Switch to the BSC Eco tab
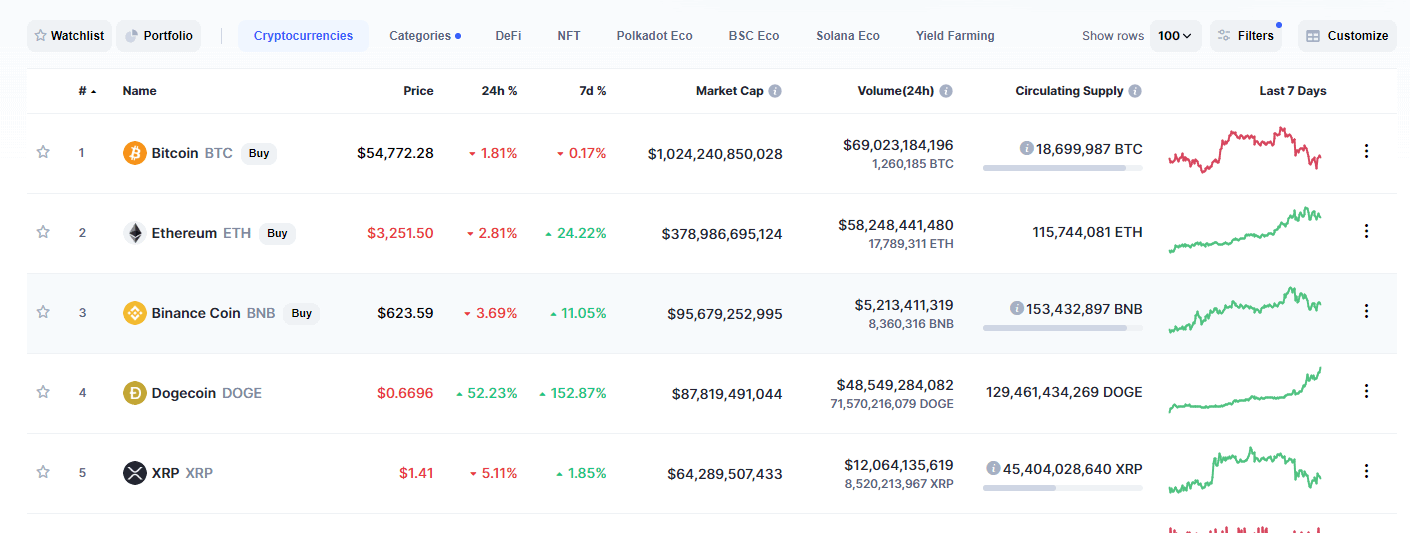The height and width of the screenshot is (533, 1410). tap(754, 36)
